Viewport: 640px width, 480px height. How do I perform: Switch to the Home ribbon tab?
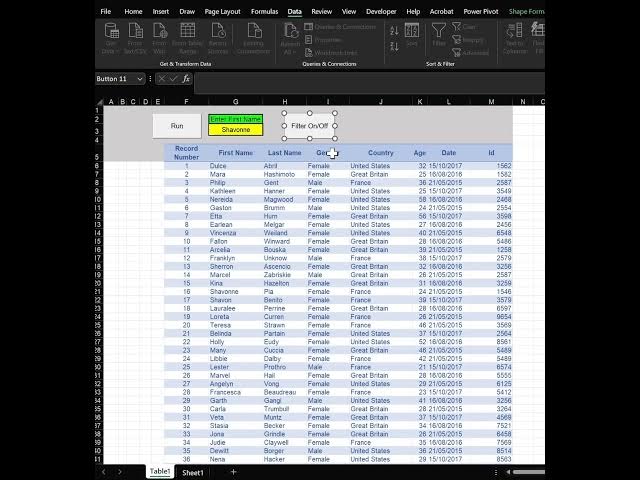pyautogui.click(x=133, y=11)
